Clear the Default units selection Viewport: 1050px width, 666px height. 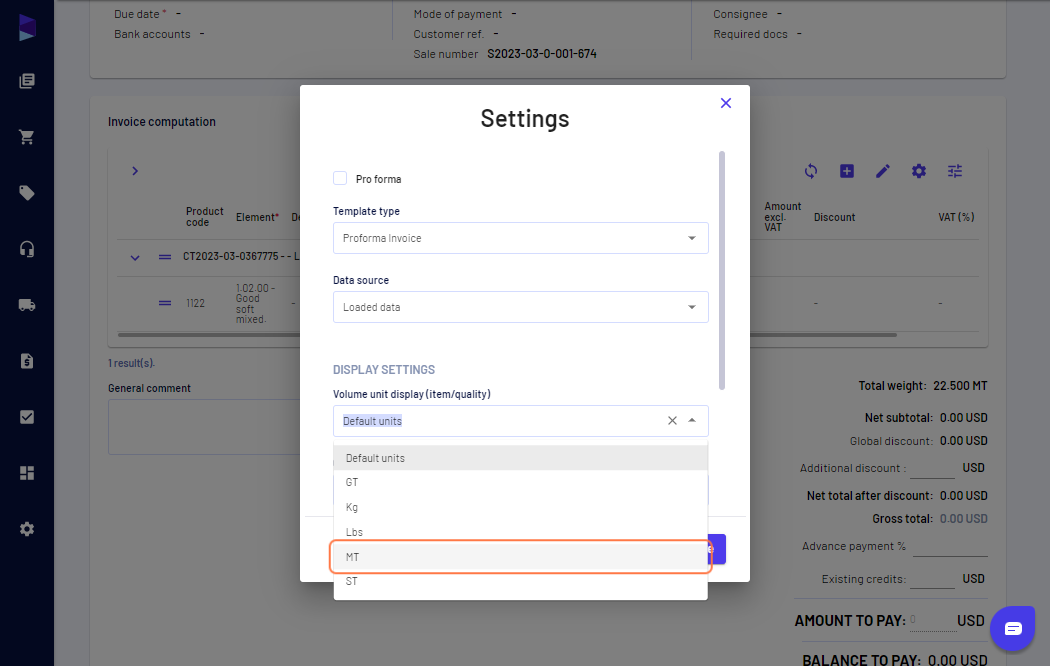[672, 420]
